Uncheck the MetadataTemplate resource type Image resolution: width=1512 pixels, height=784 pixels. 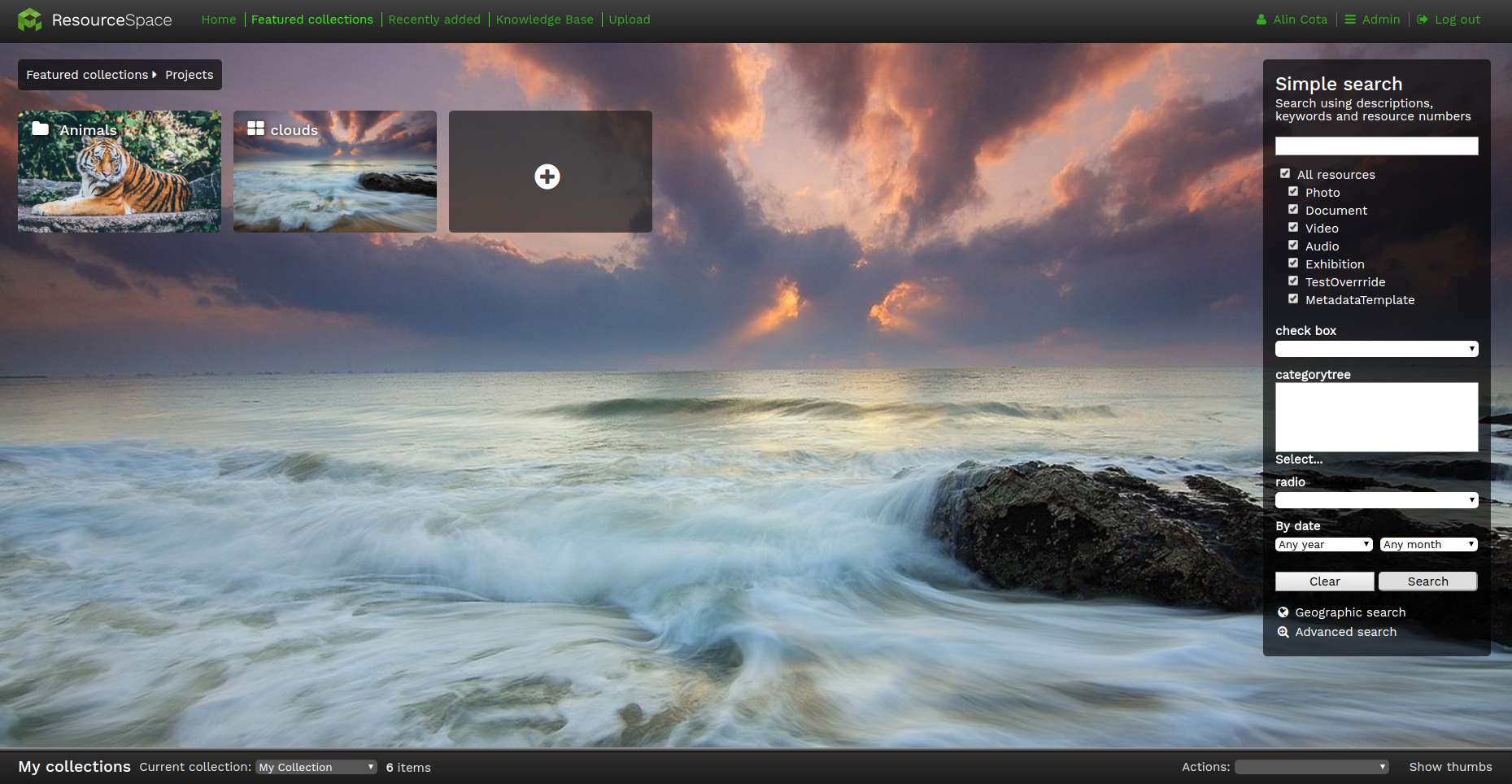point(1293,298)
